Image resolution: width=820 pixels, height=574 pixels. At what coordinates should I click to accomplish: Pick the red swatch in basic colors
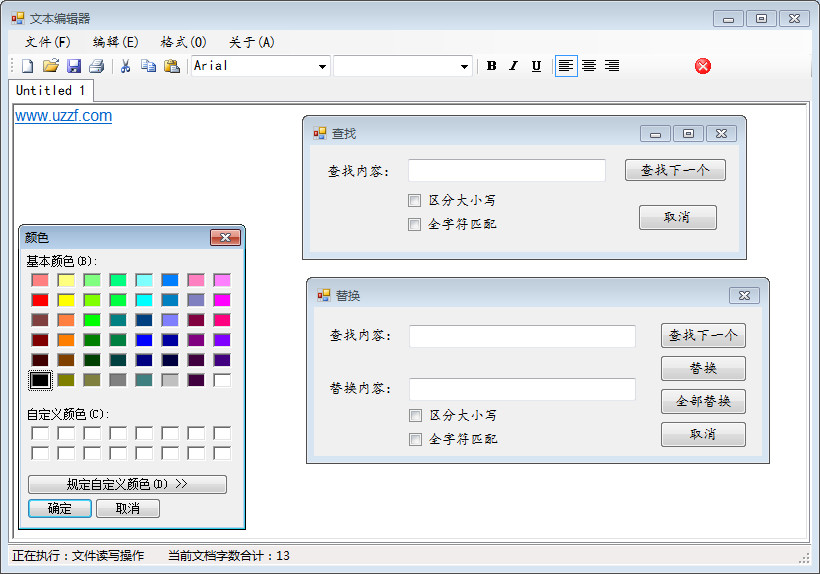pos(40,300)
